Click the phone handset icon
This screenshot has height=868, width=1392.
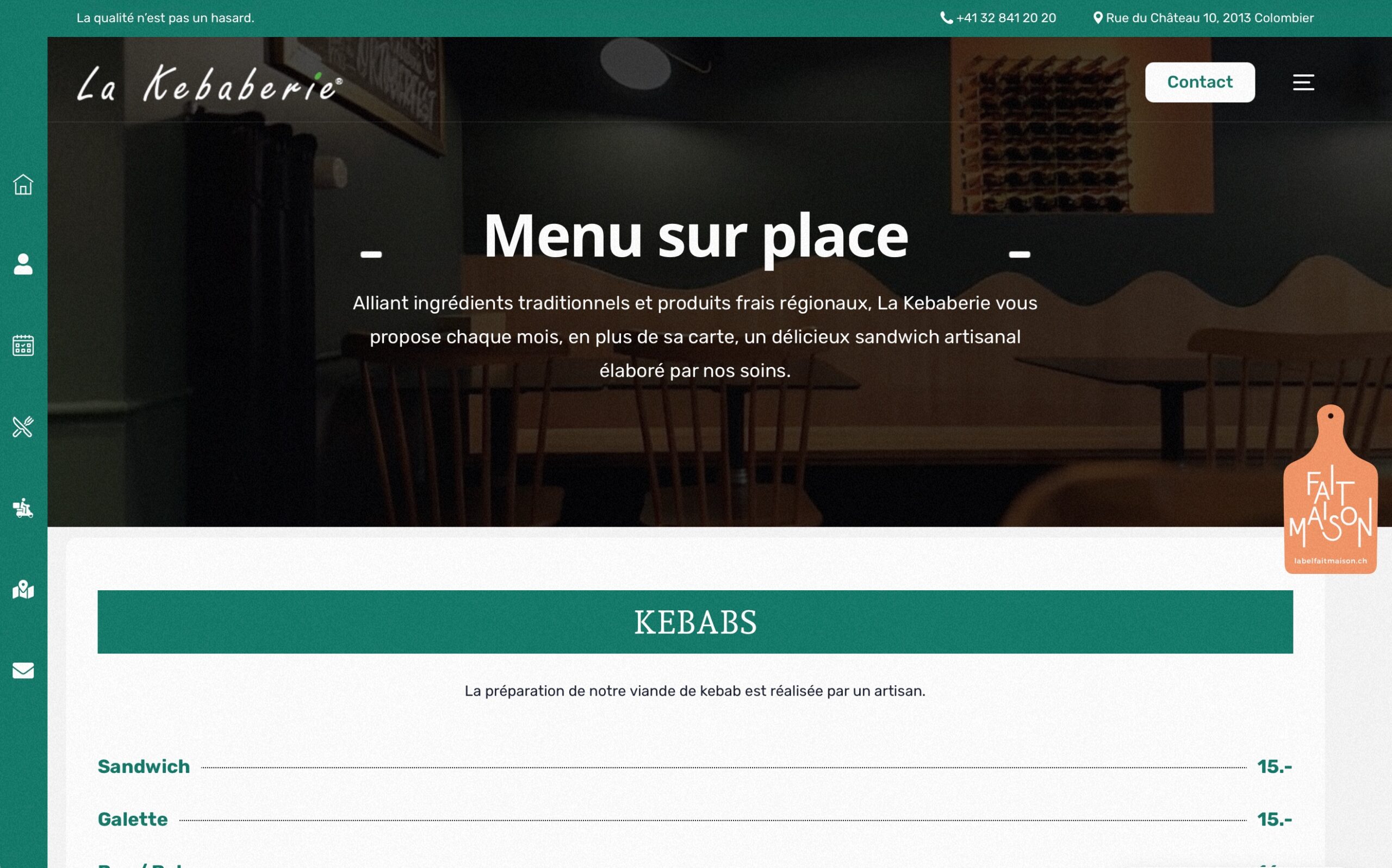(946, 18)
